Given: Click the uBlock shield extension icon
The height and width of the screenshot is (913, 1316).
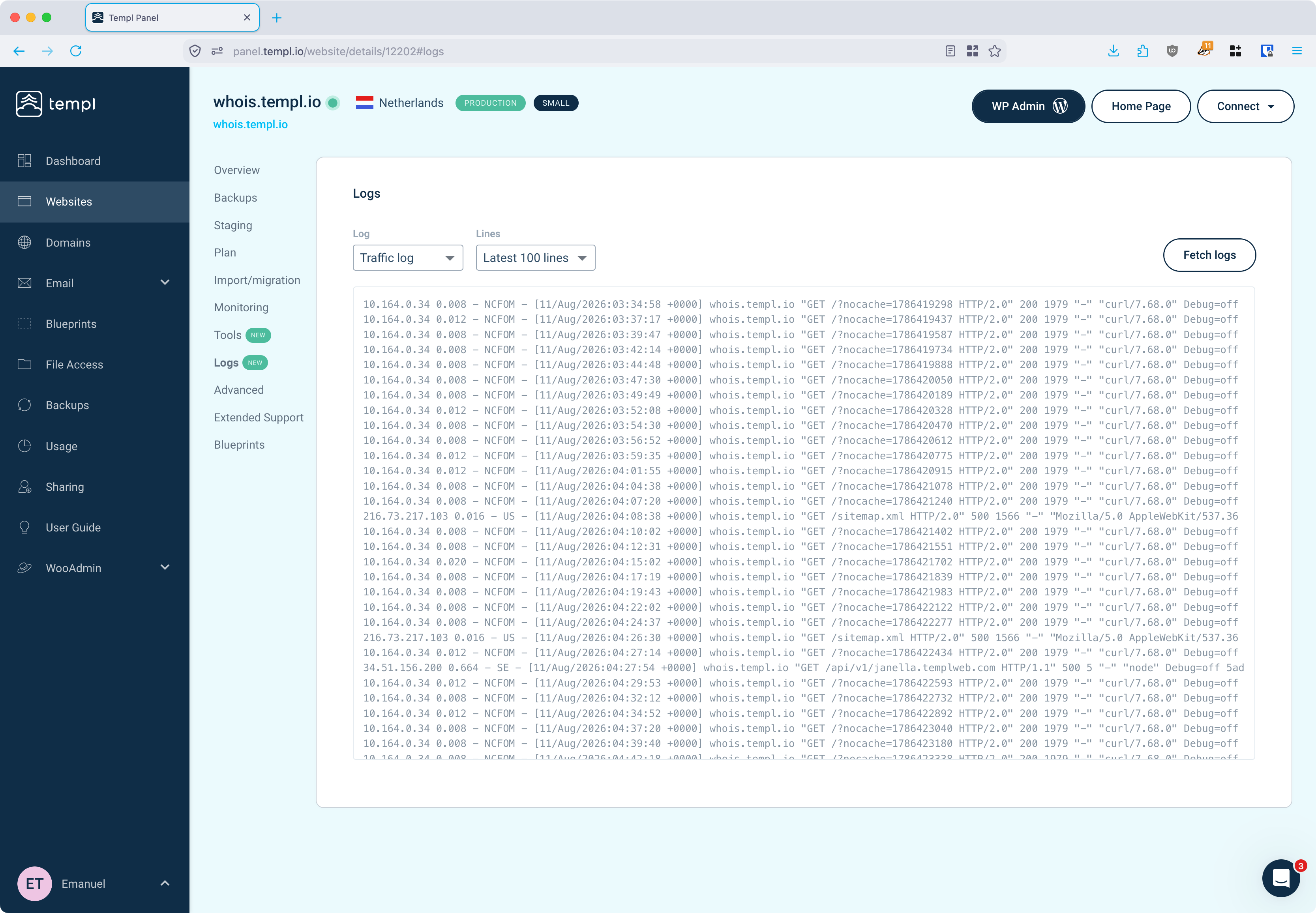Looking at the screenshot, I should [x=1172, y=51].
